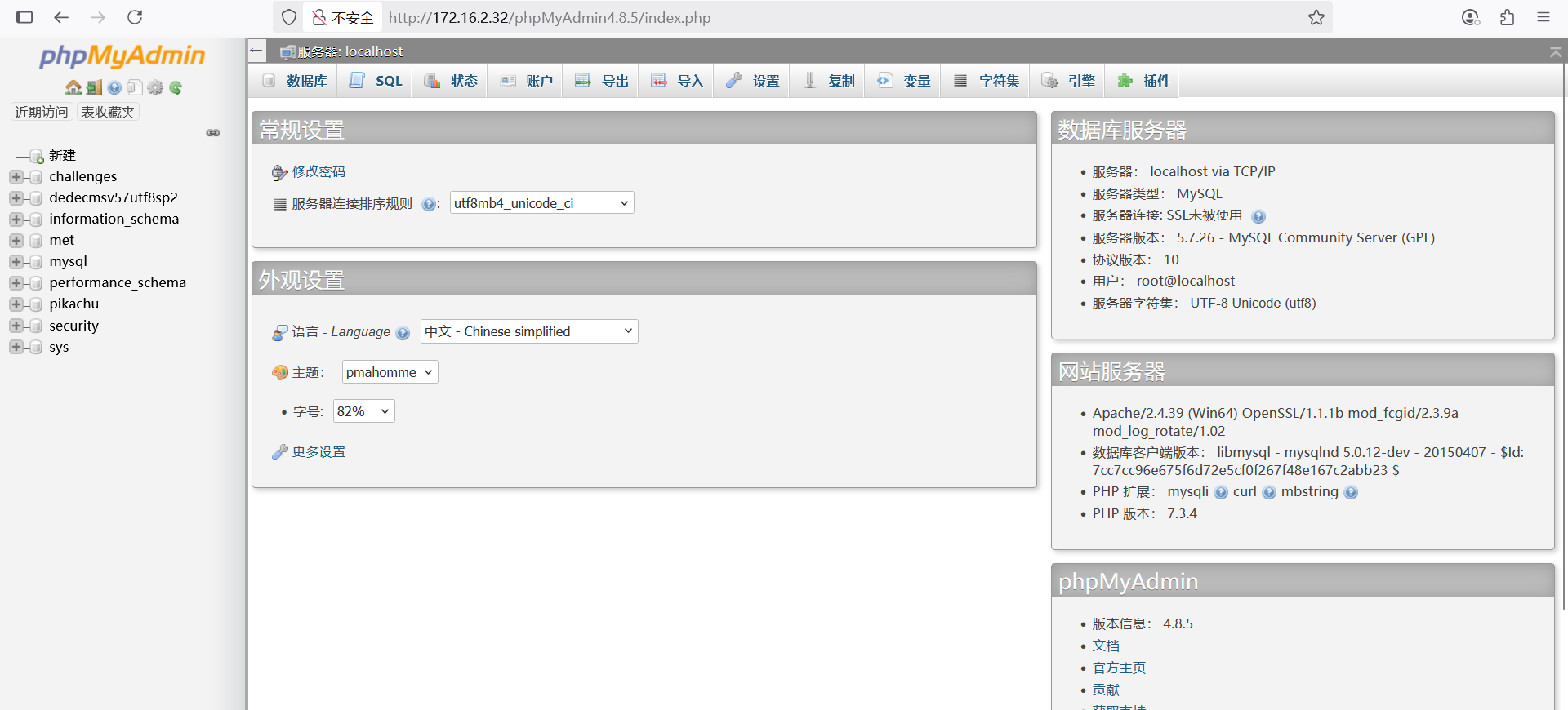Click the browser address bar URL
Screen dimensions: 1568x710
coord(550,18)
